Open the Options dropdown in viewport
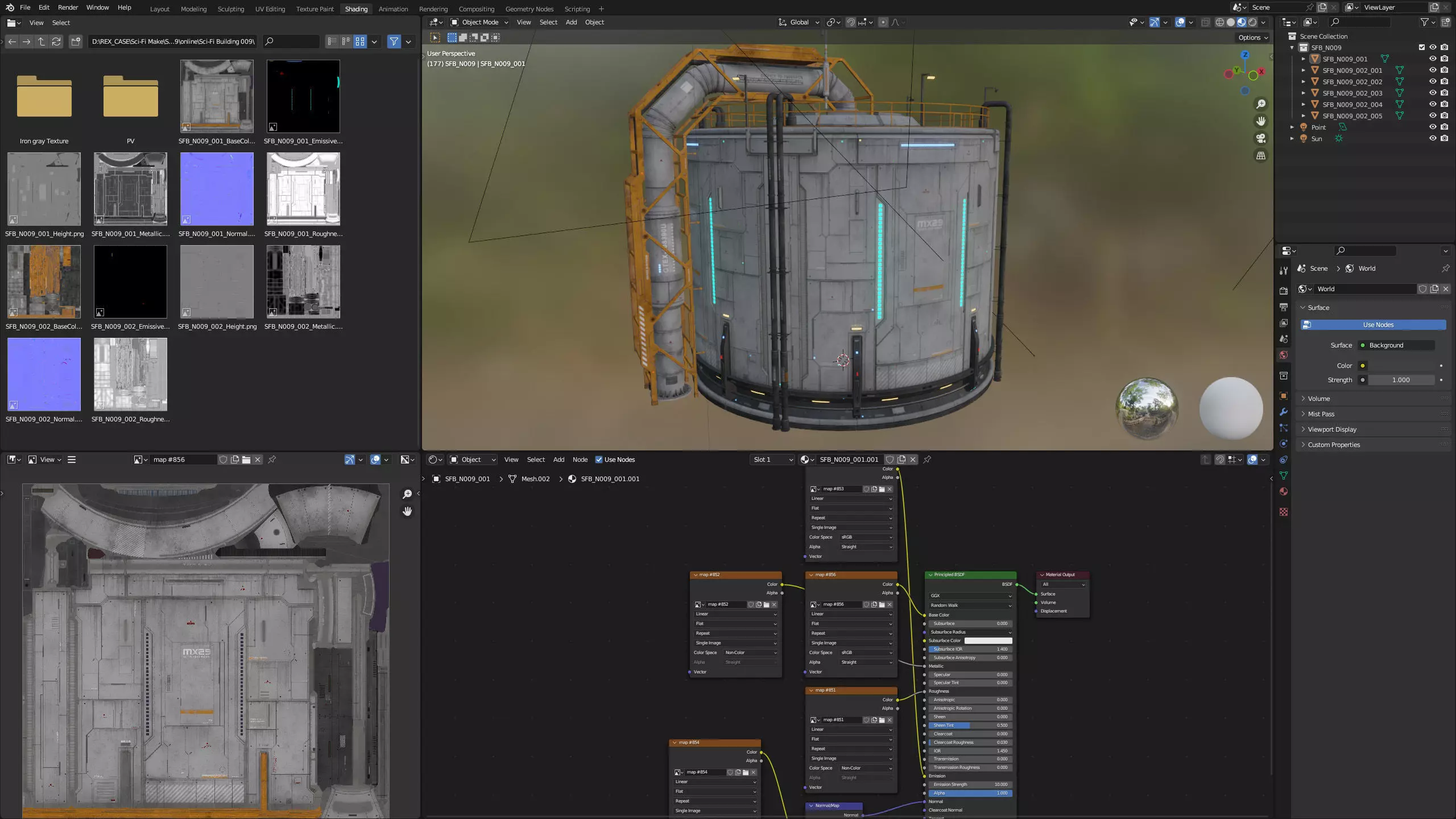 coord(1253,38)
